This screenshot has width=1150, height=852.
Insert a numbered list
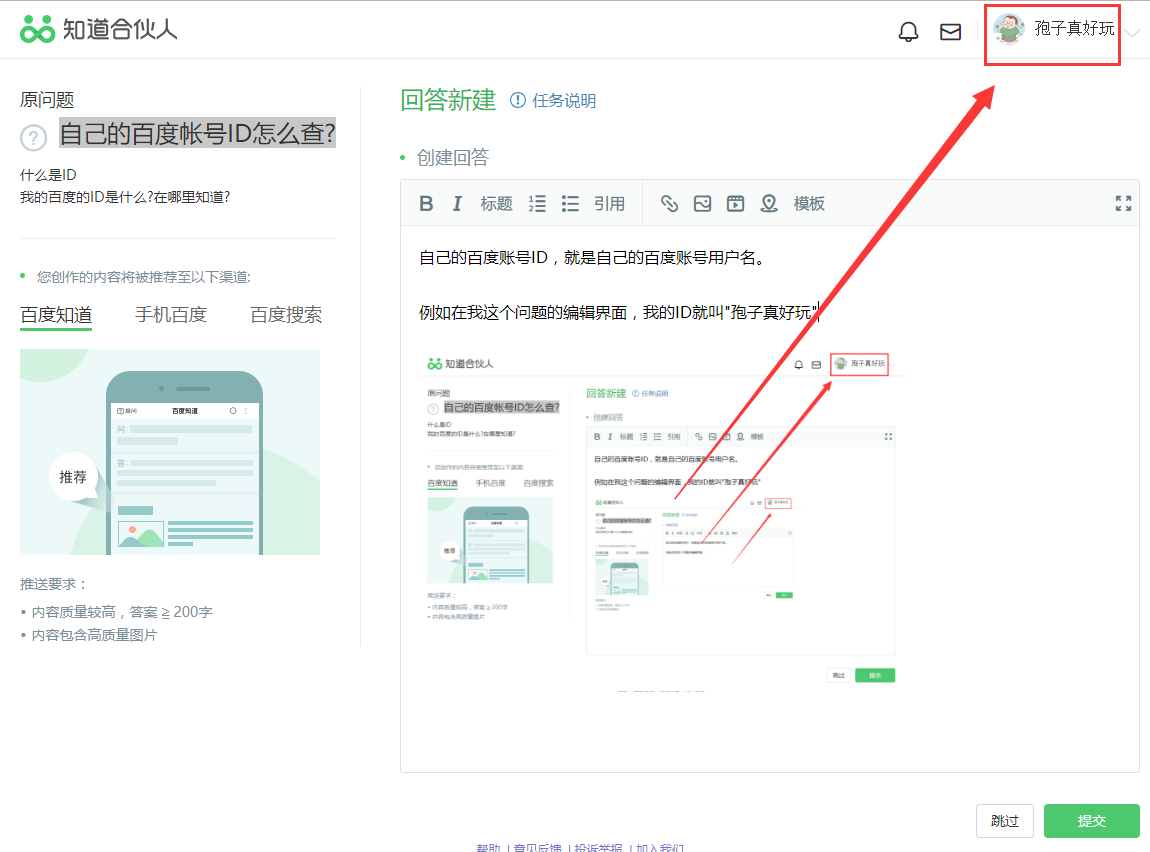pos(537,204)
